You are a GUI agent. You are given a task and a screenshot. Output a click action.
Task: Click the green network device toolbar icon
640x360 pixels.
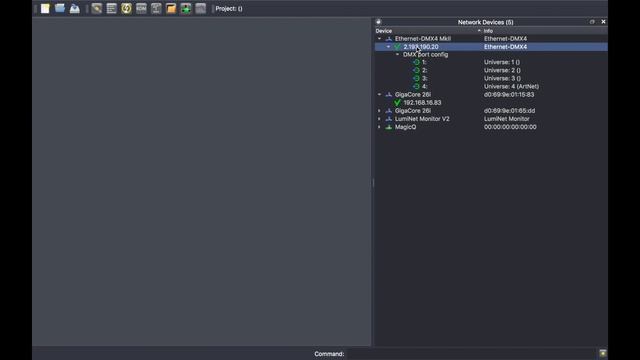coord(186,9)
